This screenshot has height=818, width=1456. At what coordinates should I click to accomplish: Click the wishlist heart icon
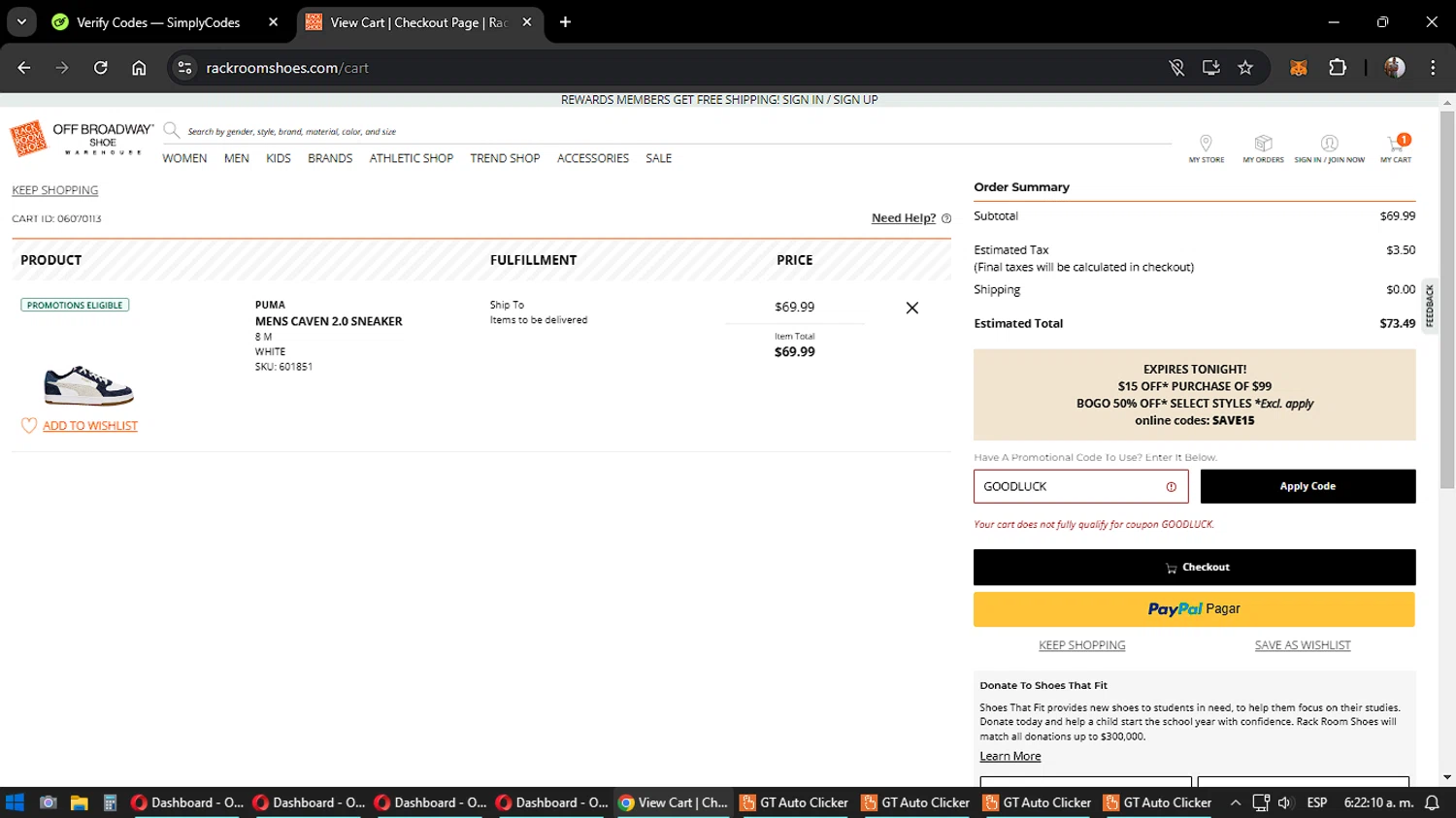pos(29,425)
